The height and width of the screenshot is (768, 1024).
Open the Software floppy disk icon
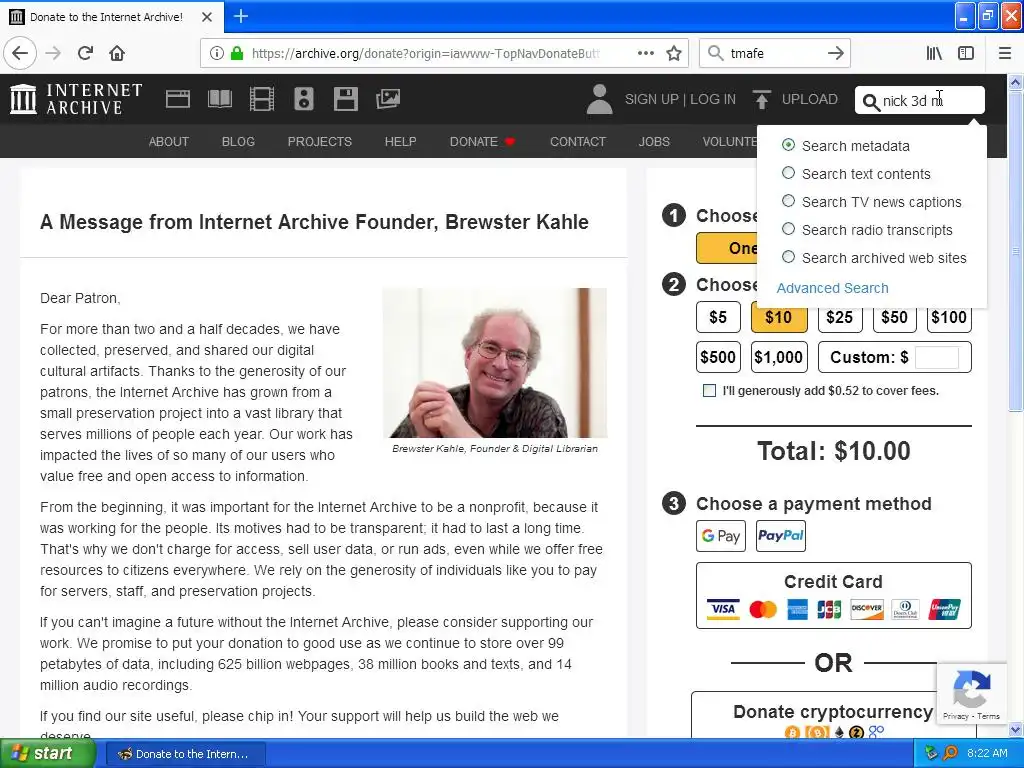click(x=345, y=99)
